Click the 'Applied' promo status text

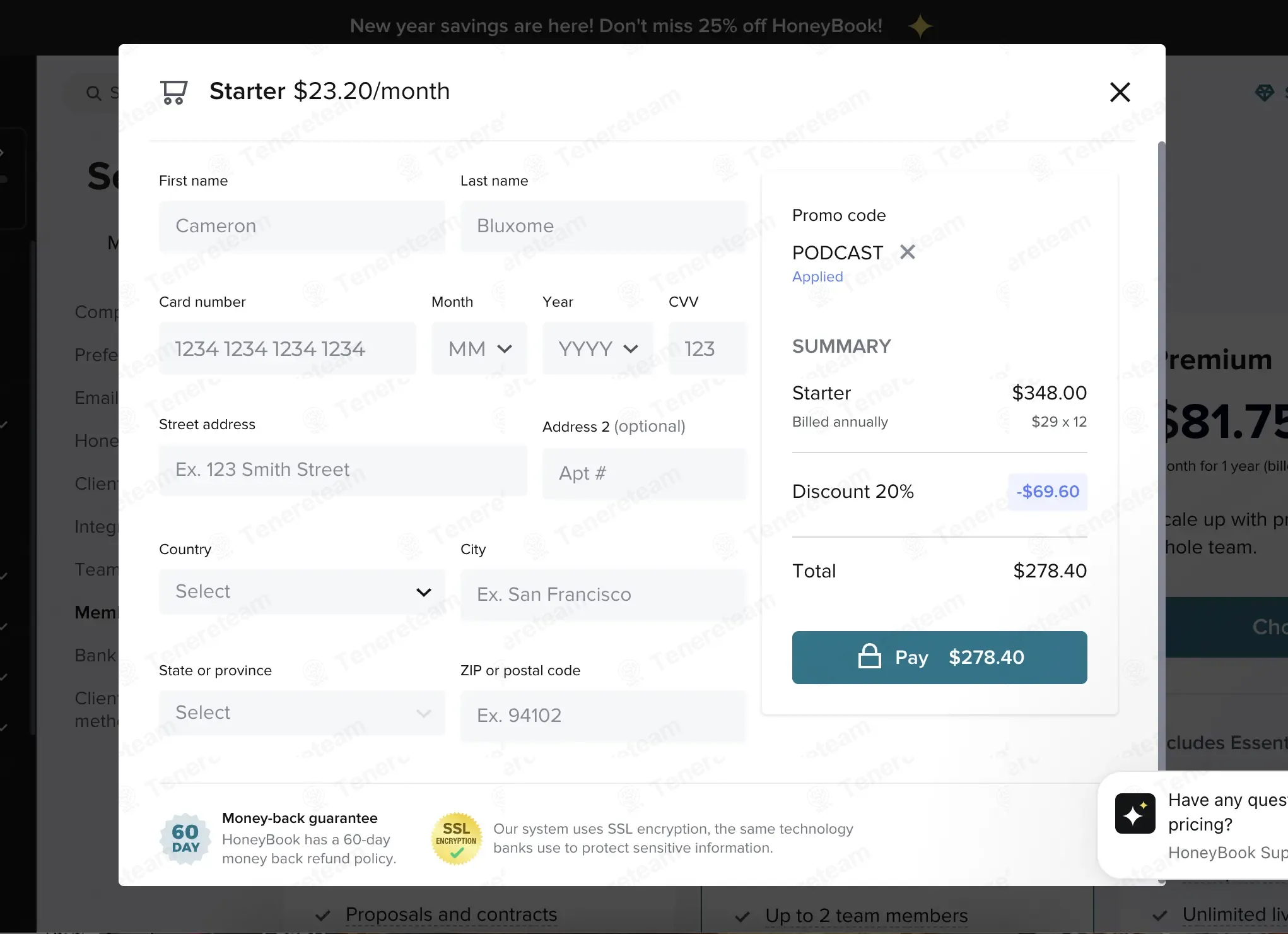817,276
